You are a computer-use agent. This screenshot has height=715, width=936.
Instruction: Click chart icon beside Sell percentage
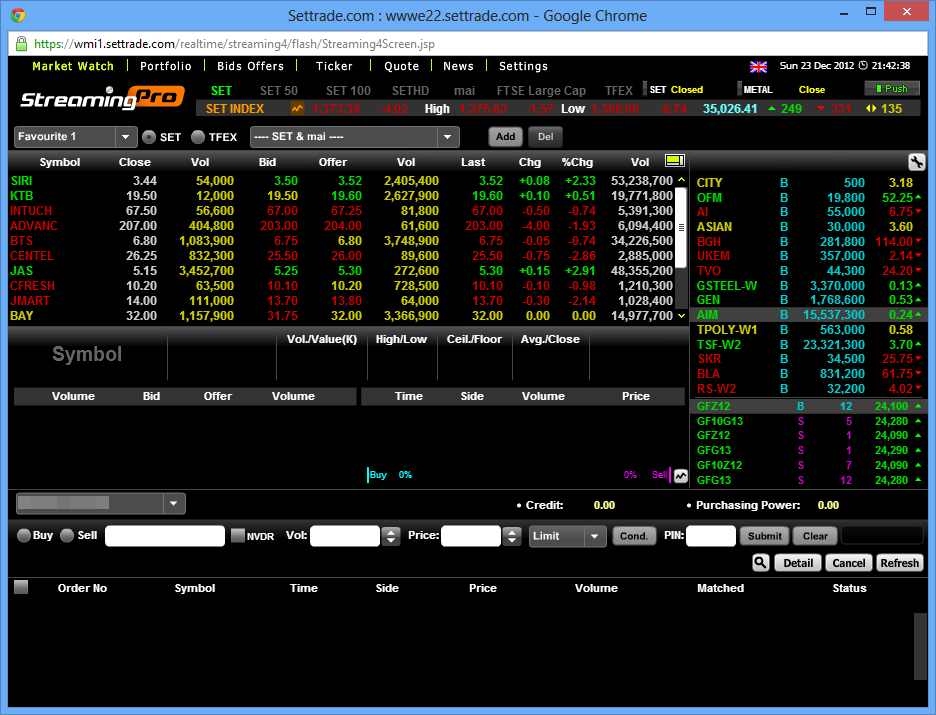[x=681, y=475]
